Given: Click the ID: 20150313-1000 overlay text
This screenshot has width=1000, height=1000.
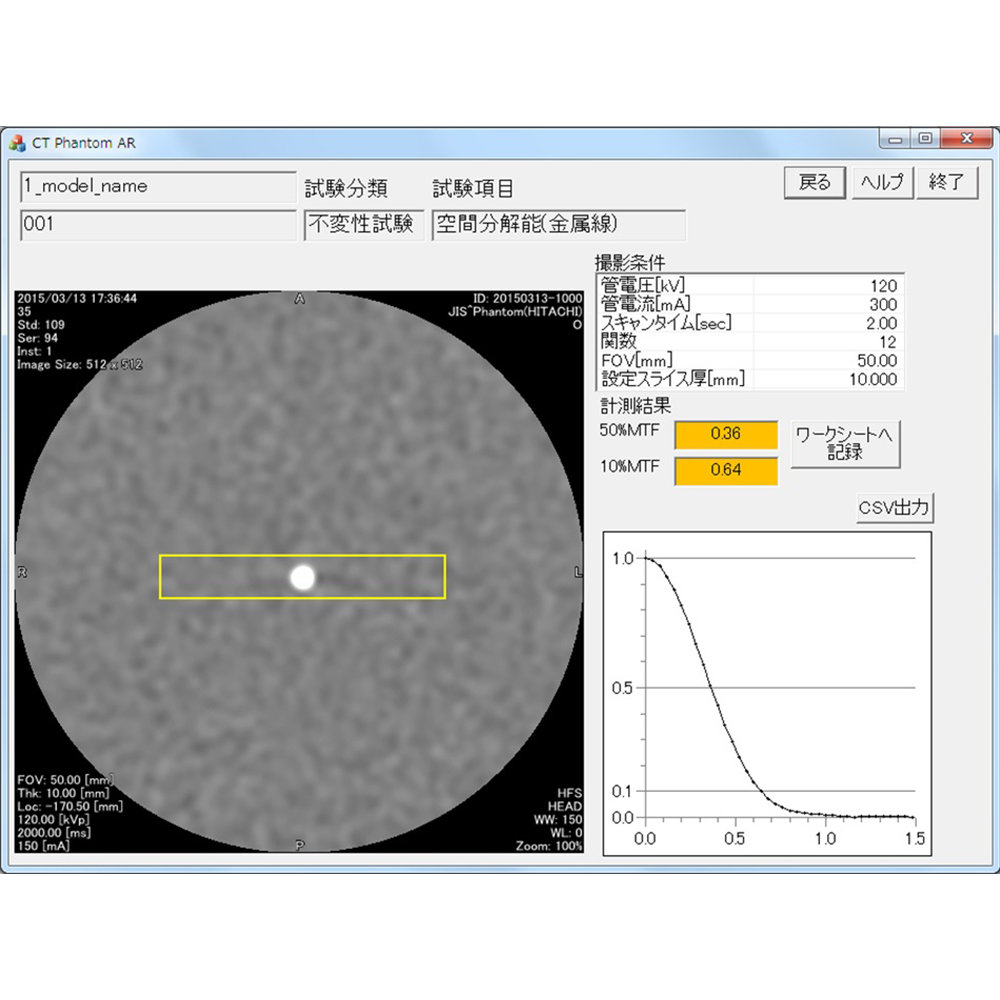Looking at the screenshot, I should [x=527, y=298].
